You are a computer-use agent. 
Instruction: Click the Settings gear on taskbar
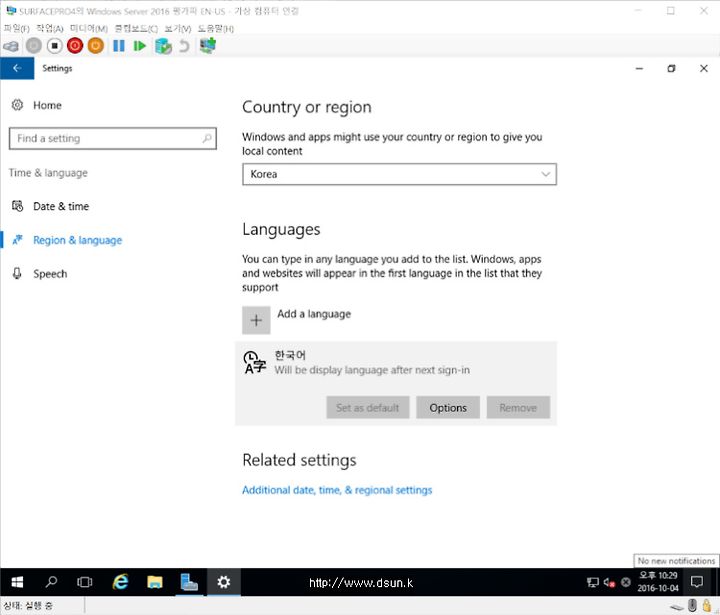(x=224, y=582)
